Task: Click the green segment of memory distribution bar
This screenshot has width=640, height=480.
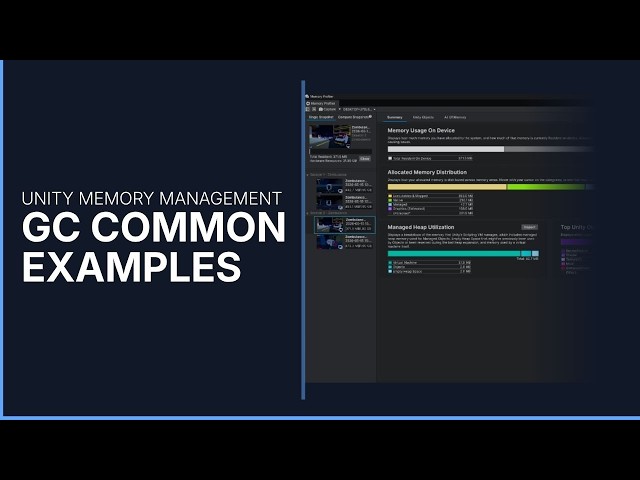Action: [x=546, y=187]
